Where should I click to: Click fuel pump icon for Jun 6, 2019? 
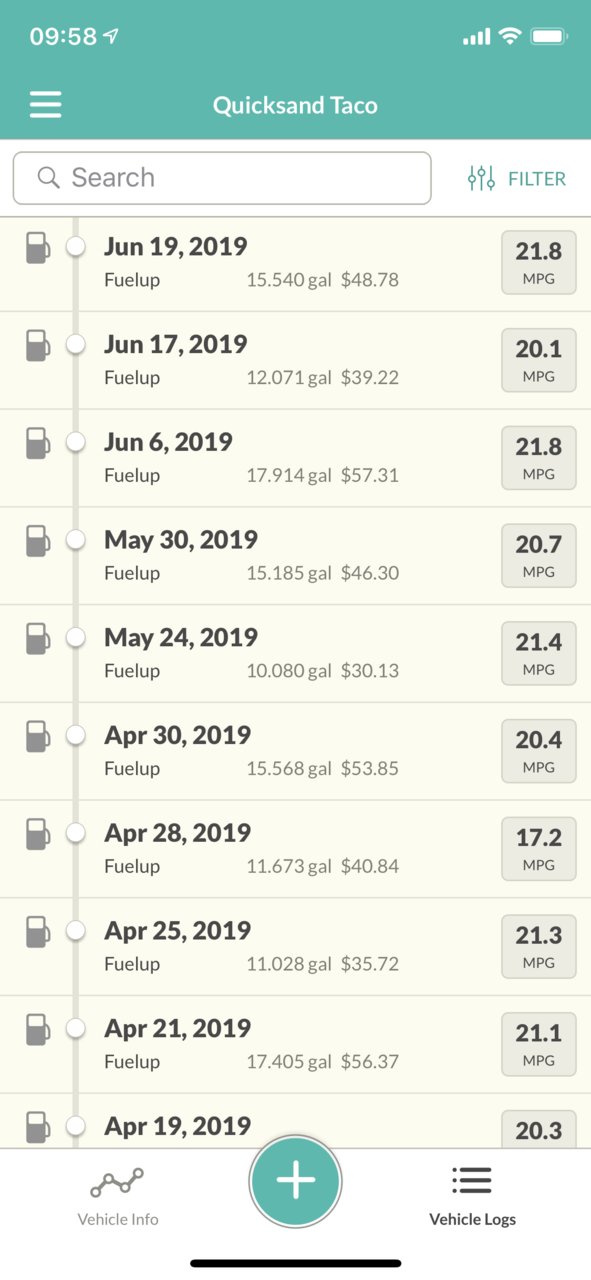[x=38, y=443]
